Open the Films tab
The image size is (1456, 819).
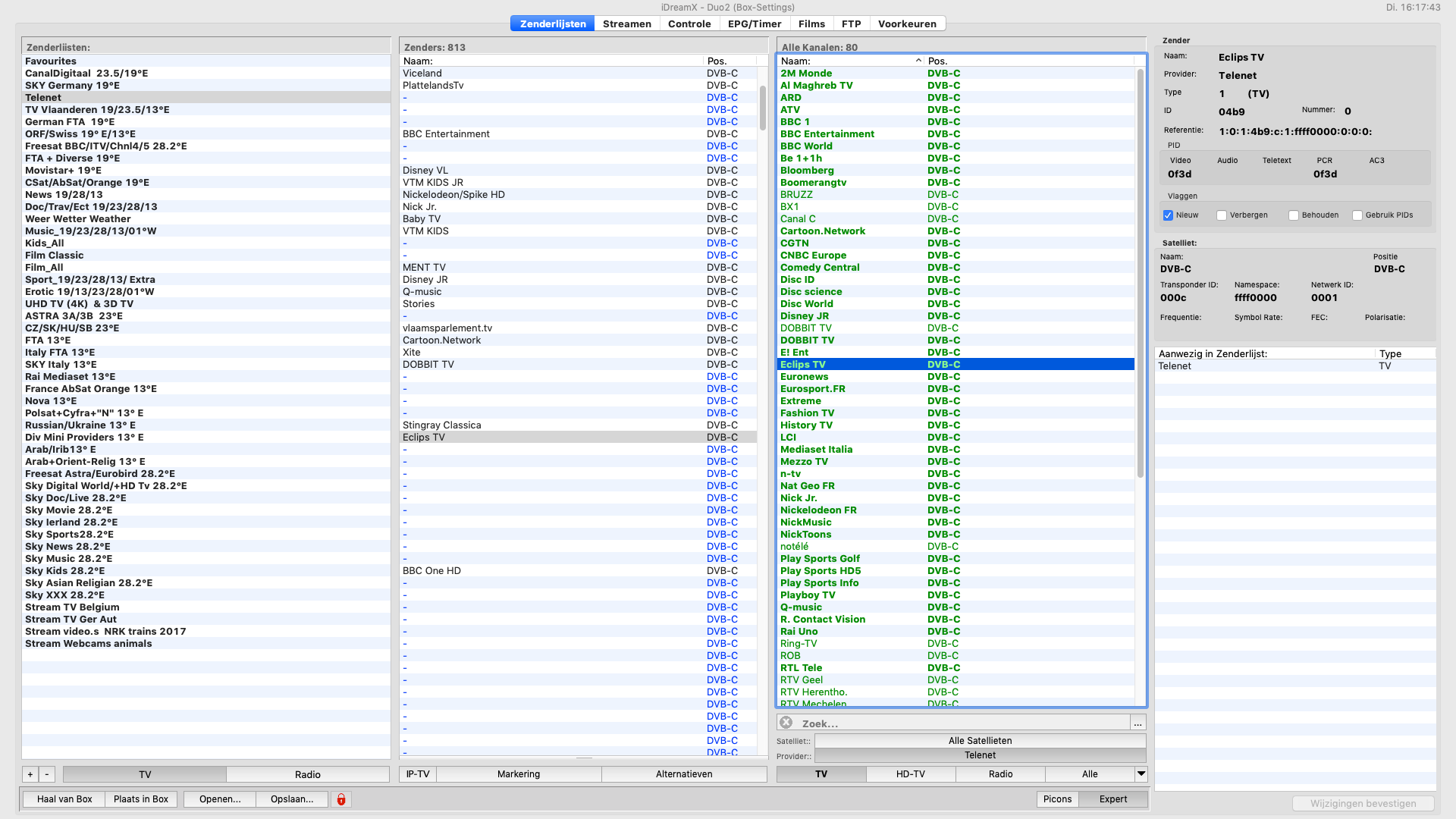[x=811, y=24]
